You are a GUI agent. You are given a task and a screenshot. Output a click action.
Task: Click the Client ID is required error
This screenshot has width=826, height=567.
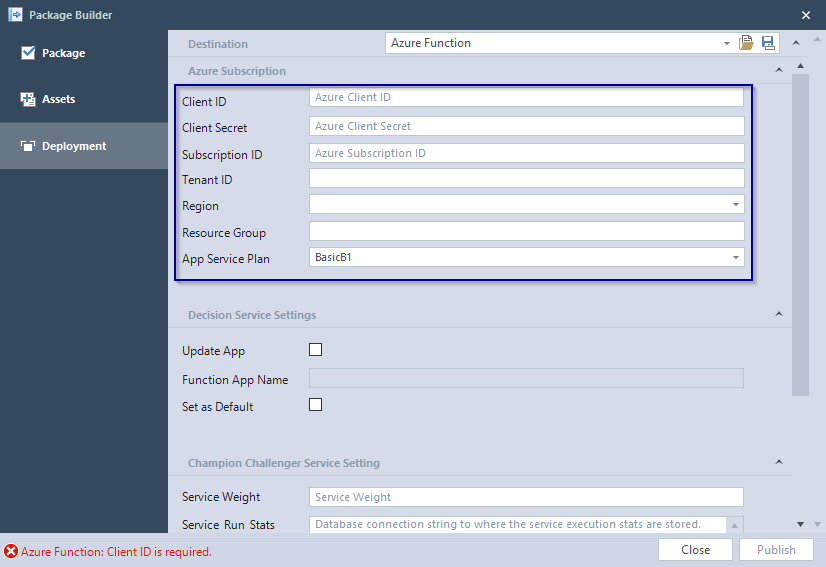pyautogui.click(x=116, y=552)
